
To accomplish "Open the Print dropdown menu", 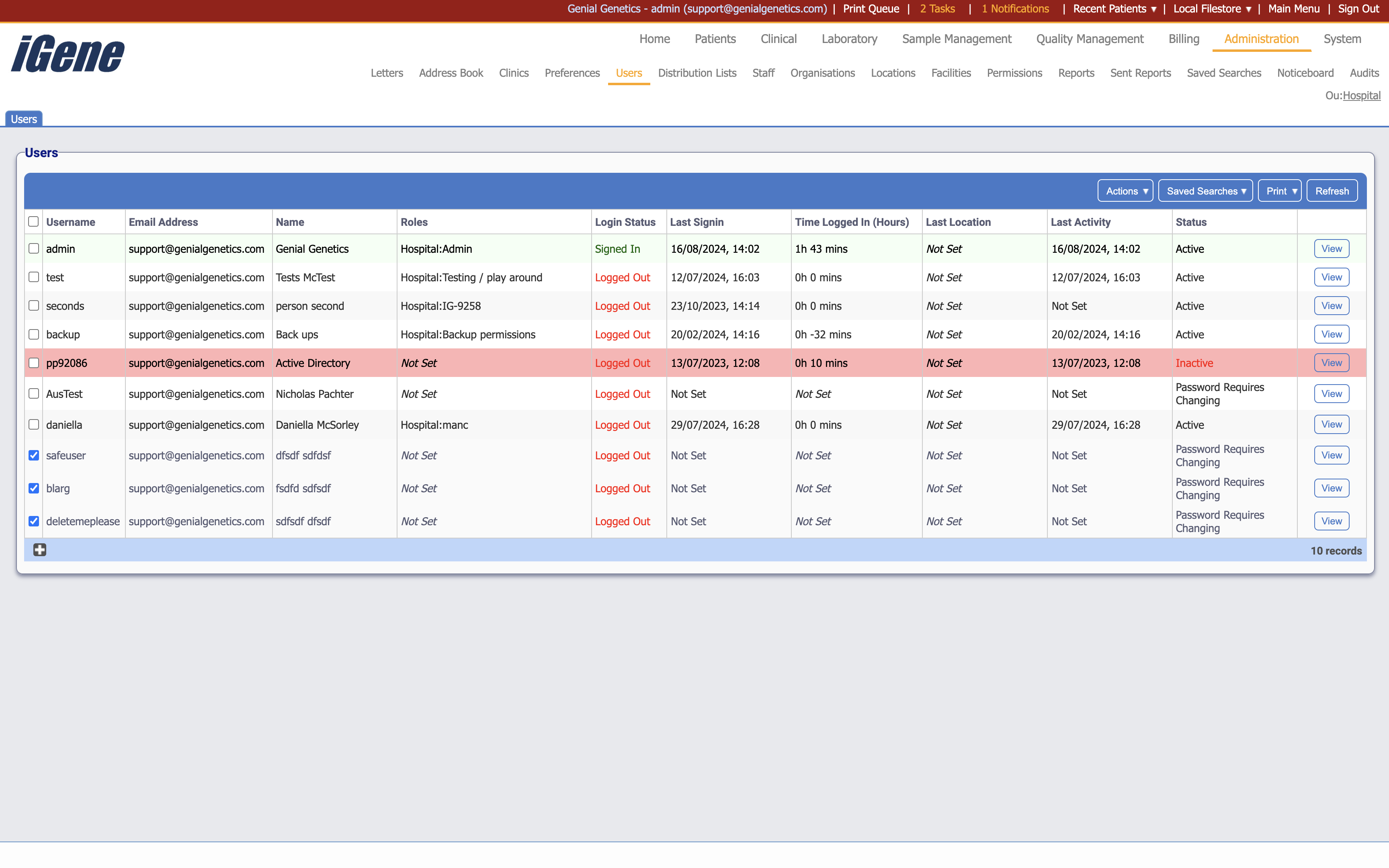I will pyautogui.click(x=1280, y=191).
